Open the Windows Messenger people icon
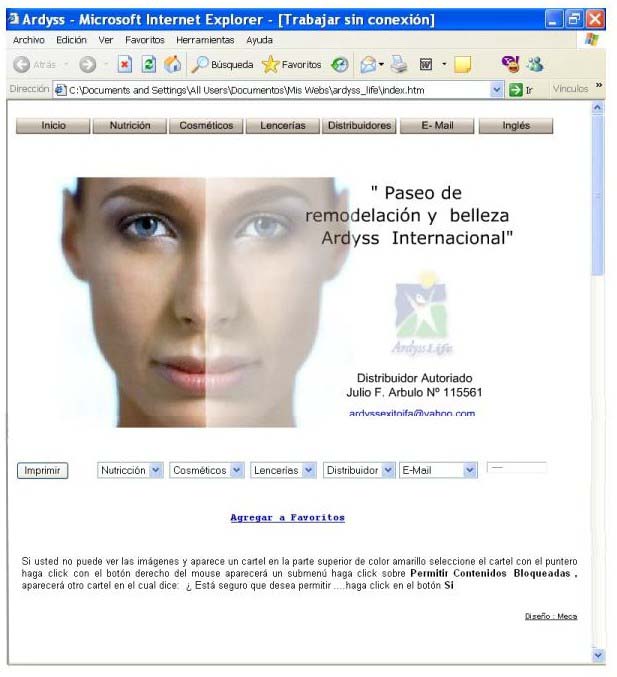Image resolution: width=617 pixels, height=677 pixels. [535, 64]
